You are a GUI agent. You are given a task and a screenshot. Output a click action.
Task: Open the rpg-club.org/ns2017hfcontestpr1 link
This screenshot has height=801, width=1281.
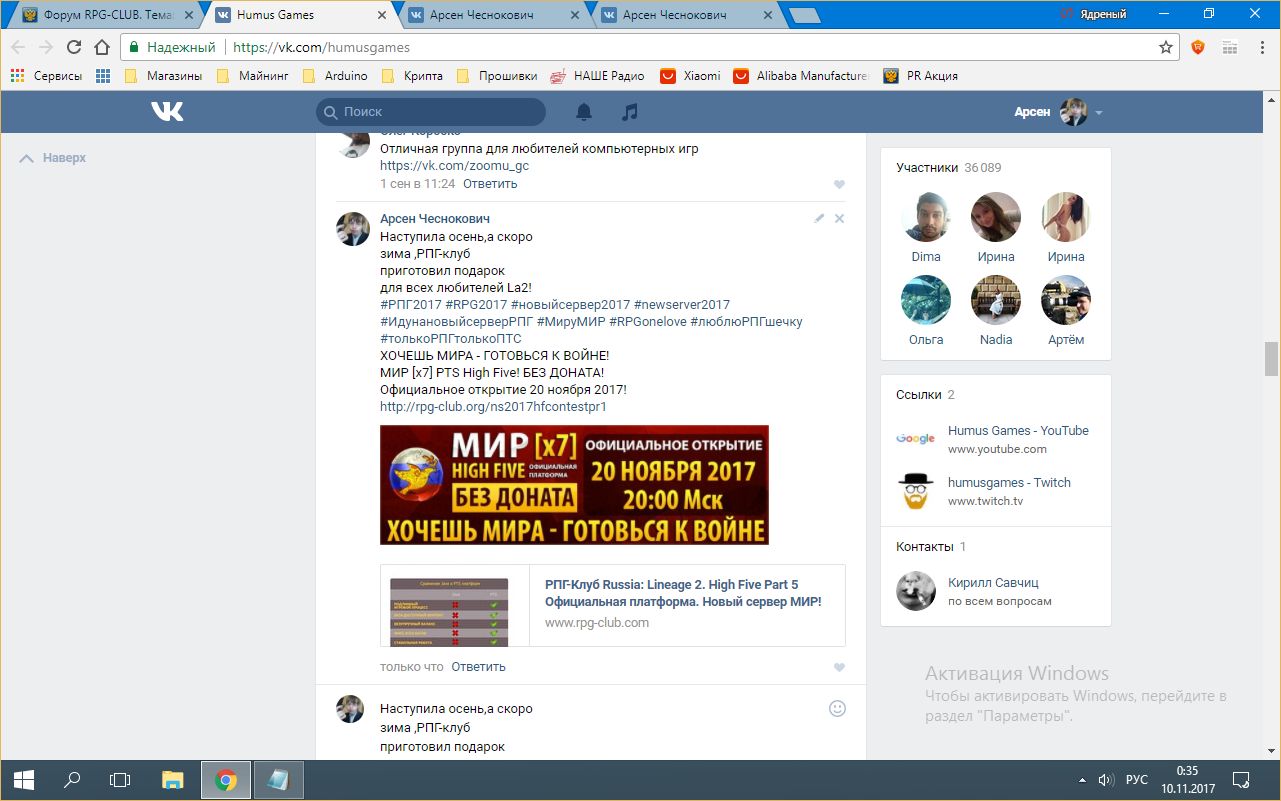click(x=493, y=407)
